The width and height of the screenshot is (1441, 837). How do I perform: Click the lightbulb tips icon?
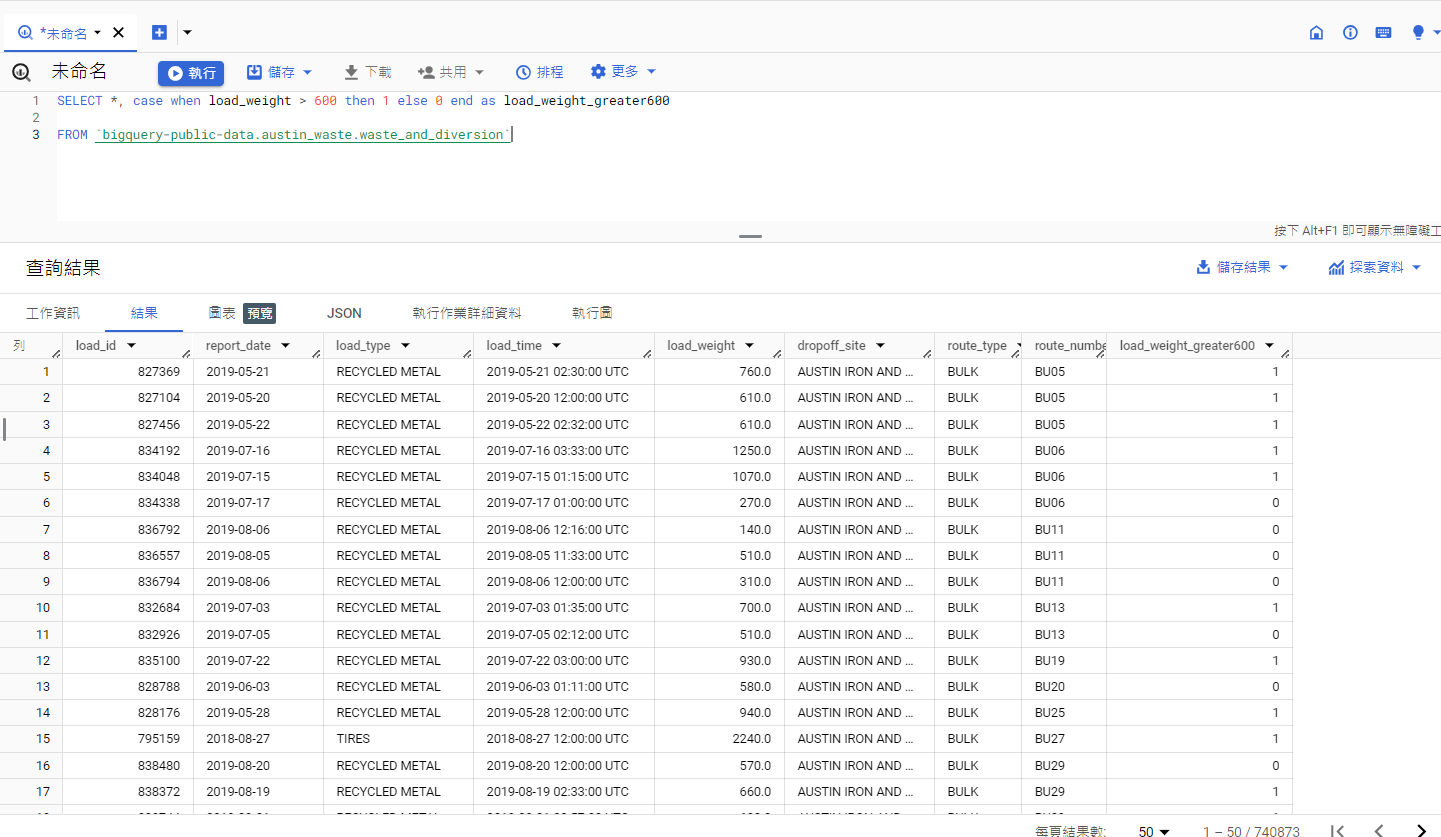click(x=1417, y=33)
